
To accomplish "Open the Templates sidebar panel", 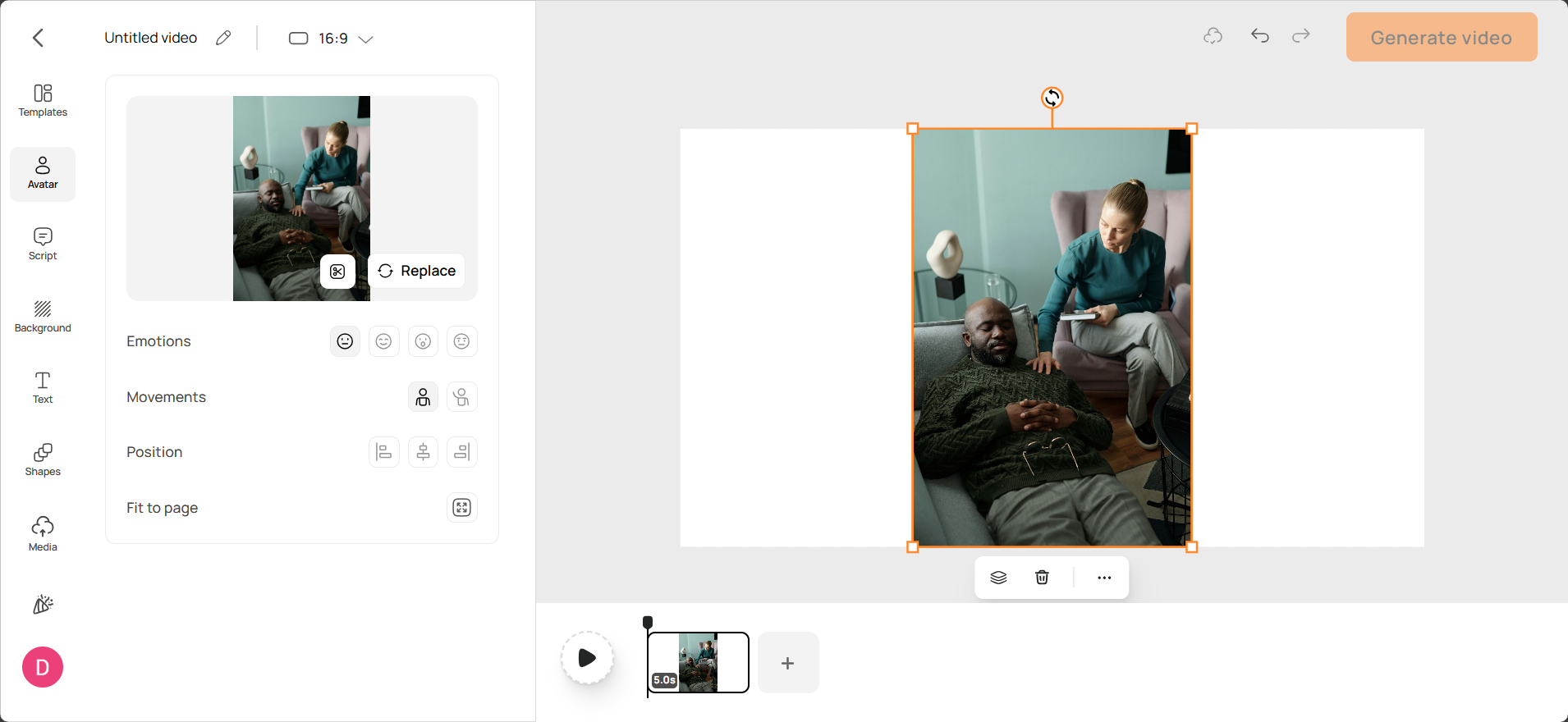I will click(x=43, y=101).
